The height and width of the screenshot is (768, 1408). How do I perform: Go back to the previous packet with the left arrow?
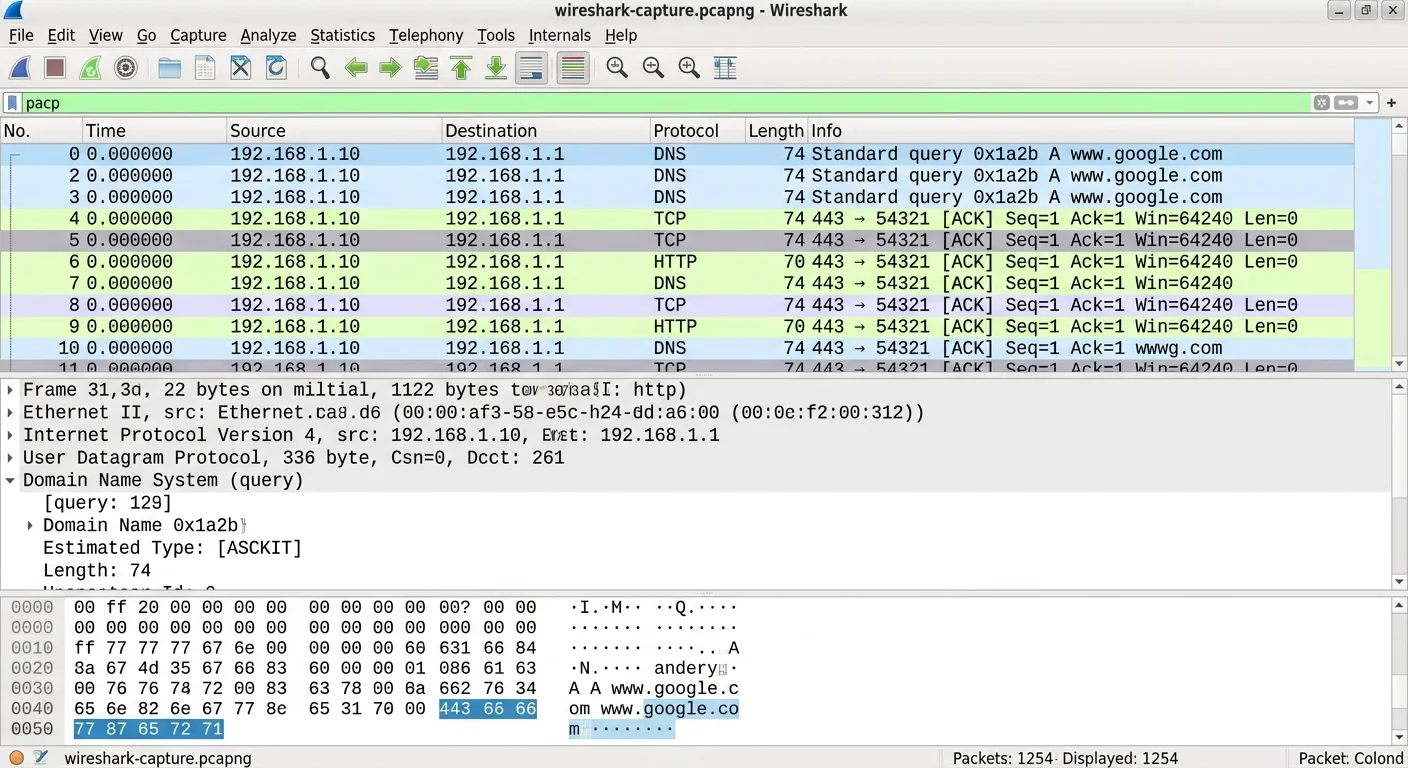355,68
